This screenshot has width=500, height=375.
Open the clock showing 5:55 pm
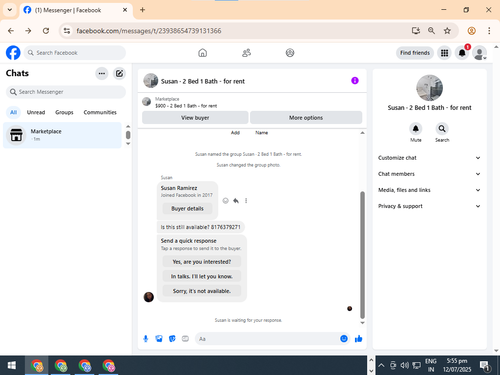(x=457, y=365)
